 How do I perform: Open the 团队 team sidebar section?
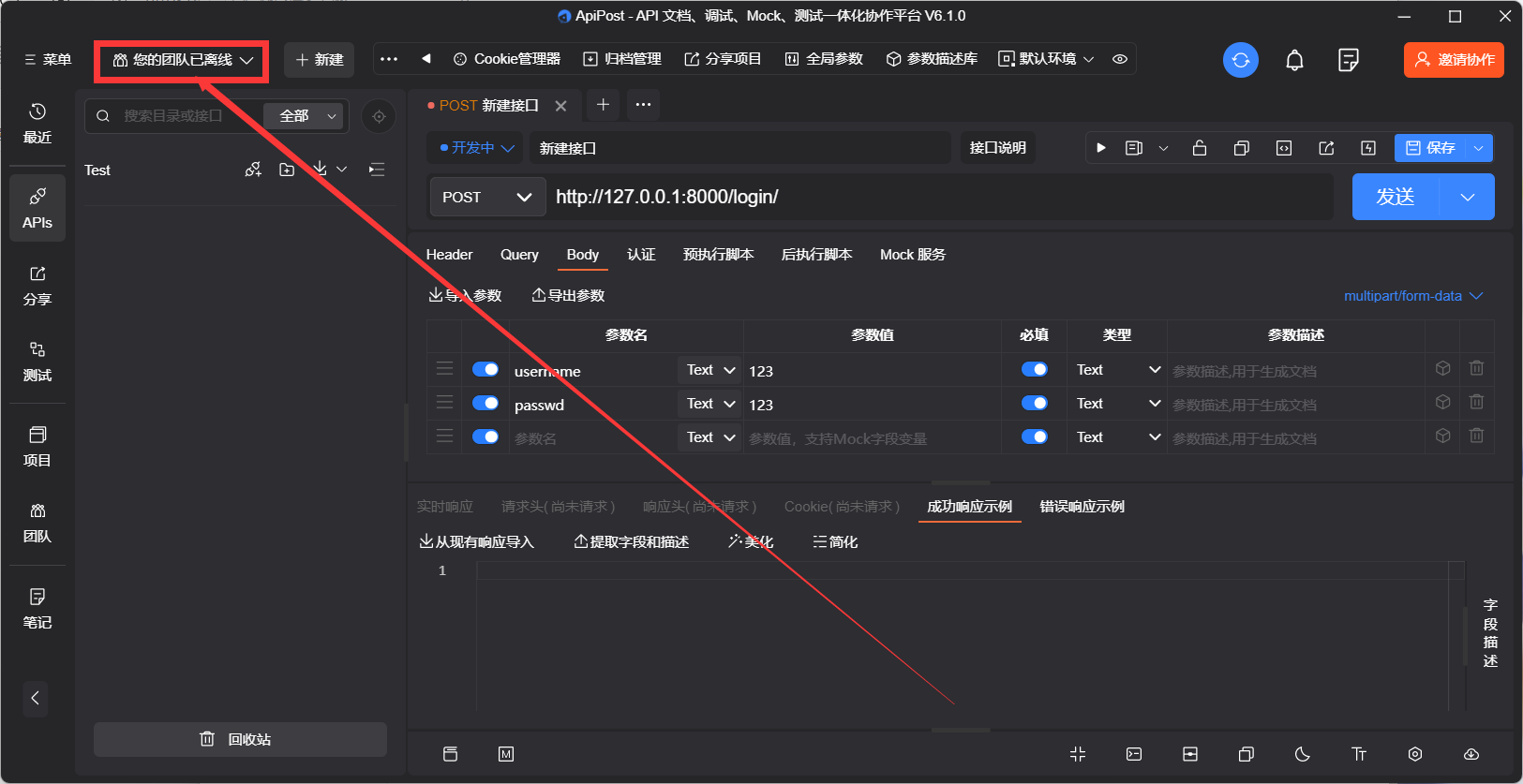click(37, 523)
